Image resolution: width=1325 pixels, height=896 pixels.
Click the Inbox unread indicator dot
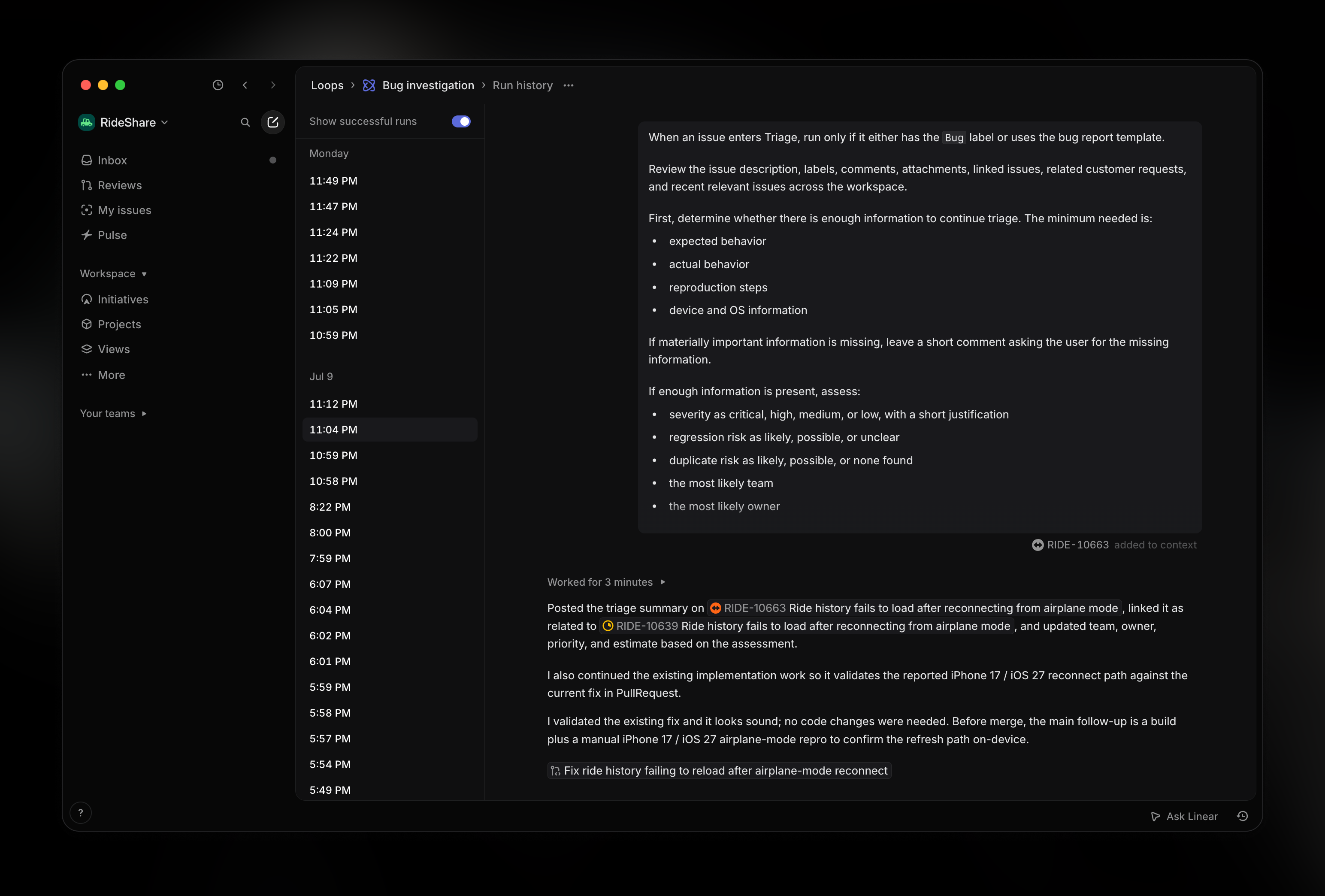pos(272,160)
